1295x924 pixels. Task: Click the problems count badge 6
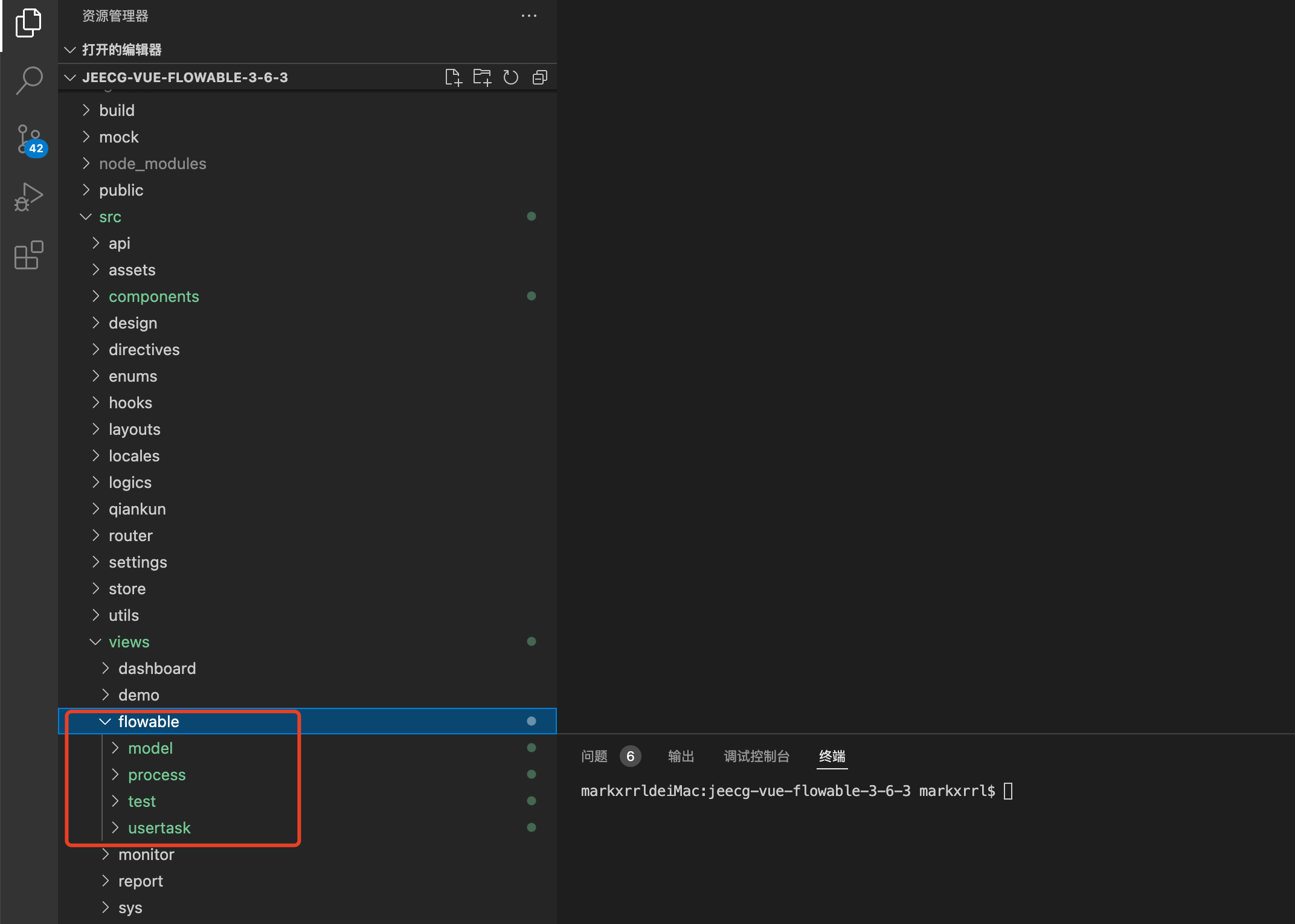(x=630, y=756)
